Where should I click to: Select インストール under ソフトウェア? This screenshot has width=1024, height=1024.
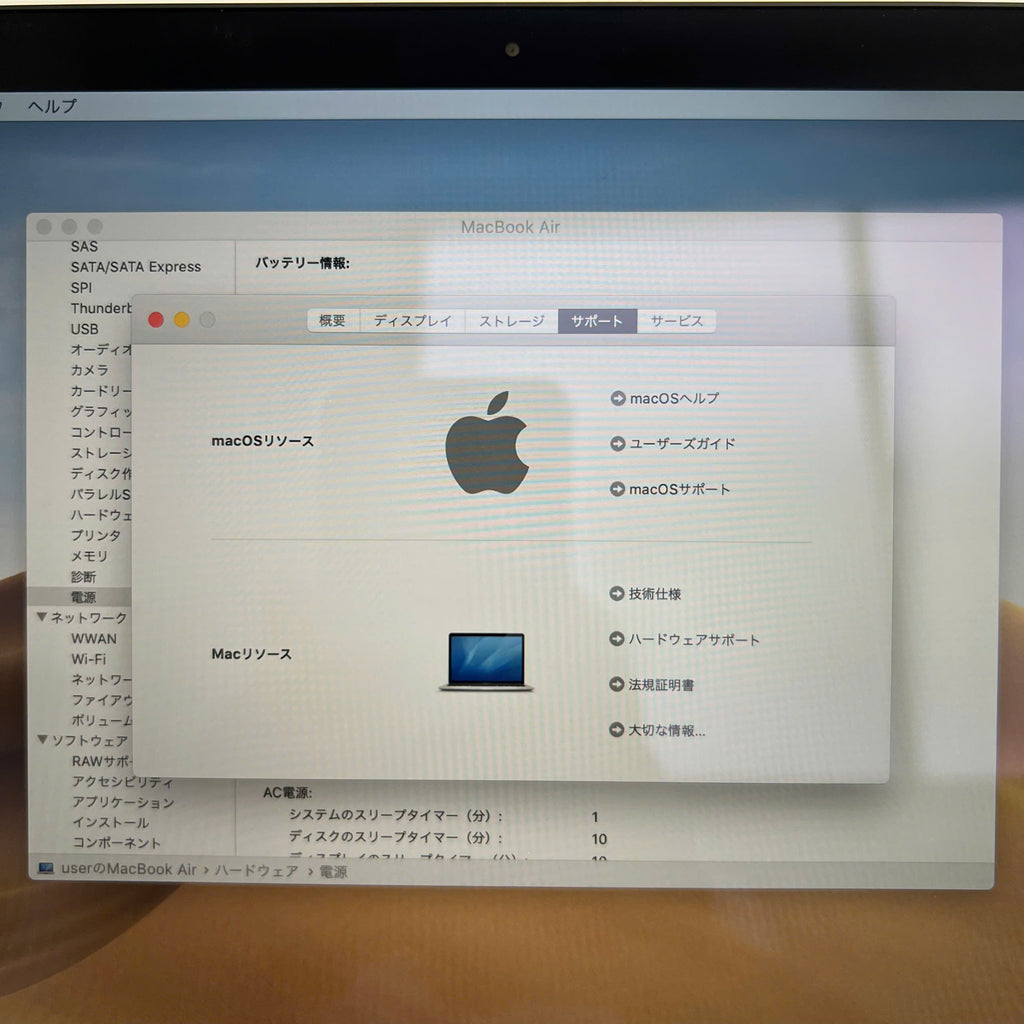[110, 822]
